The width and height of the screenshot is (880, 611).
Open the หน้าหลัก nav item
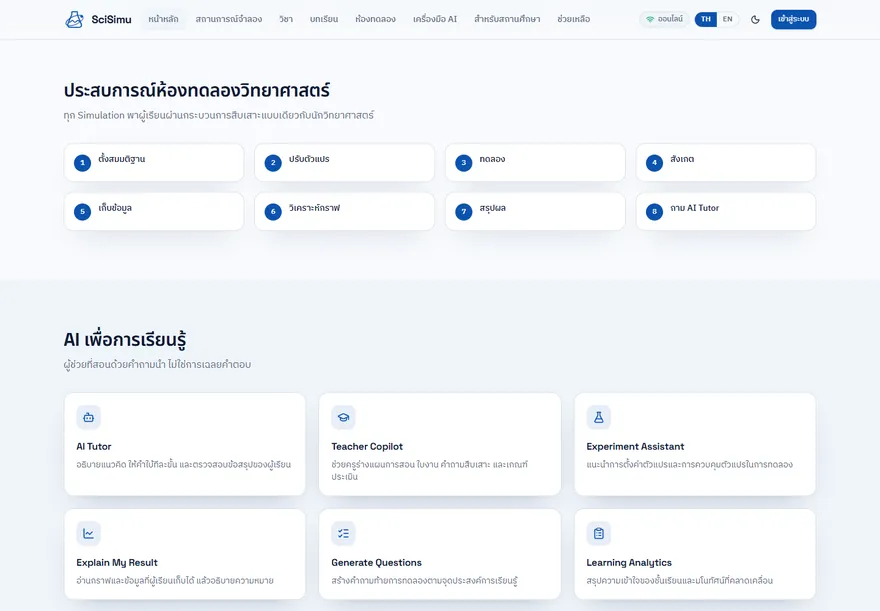tap(163, 19)
